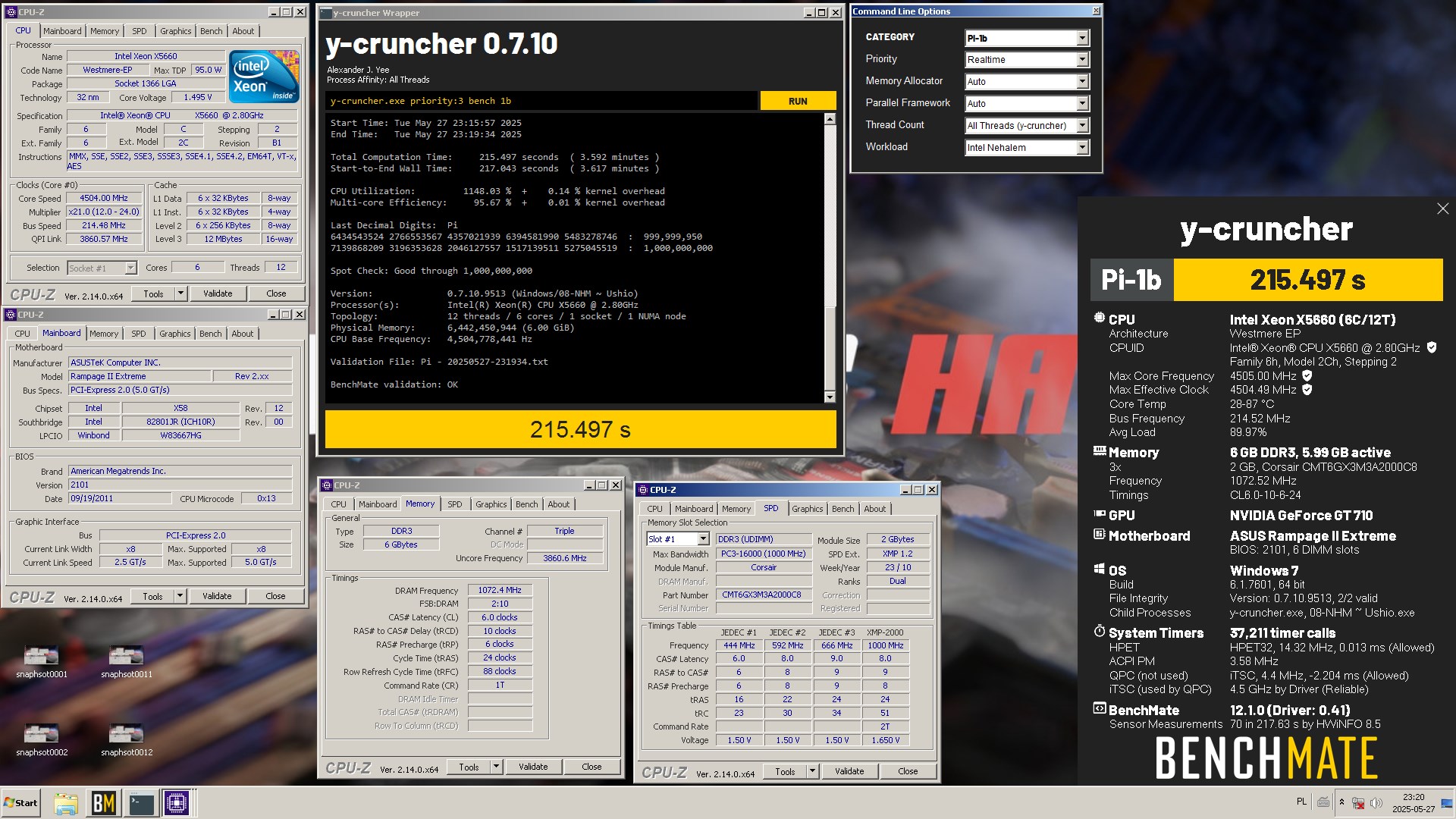The height and width of the screenshot is (819, 1456).
Task: Click the CPU section icon in BenchMate
Action: click(1099, 318)
